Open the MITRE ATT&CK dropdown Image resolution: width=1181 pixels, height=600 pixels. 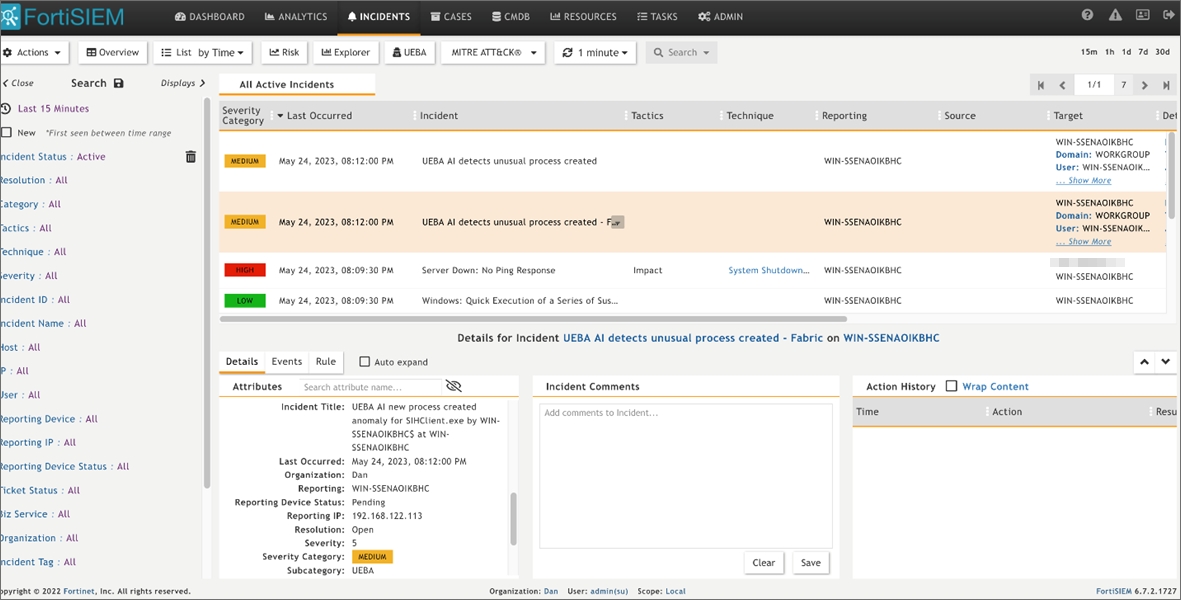492,51
